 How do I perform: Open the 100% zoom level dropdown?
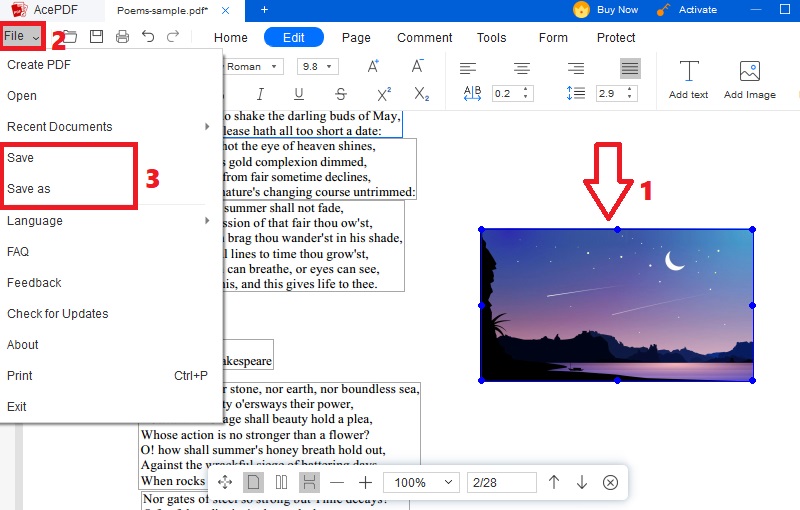coord(421,482)
